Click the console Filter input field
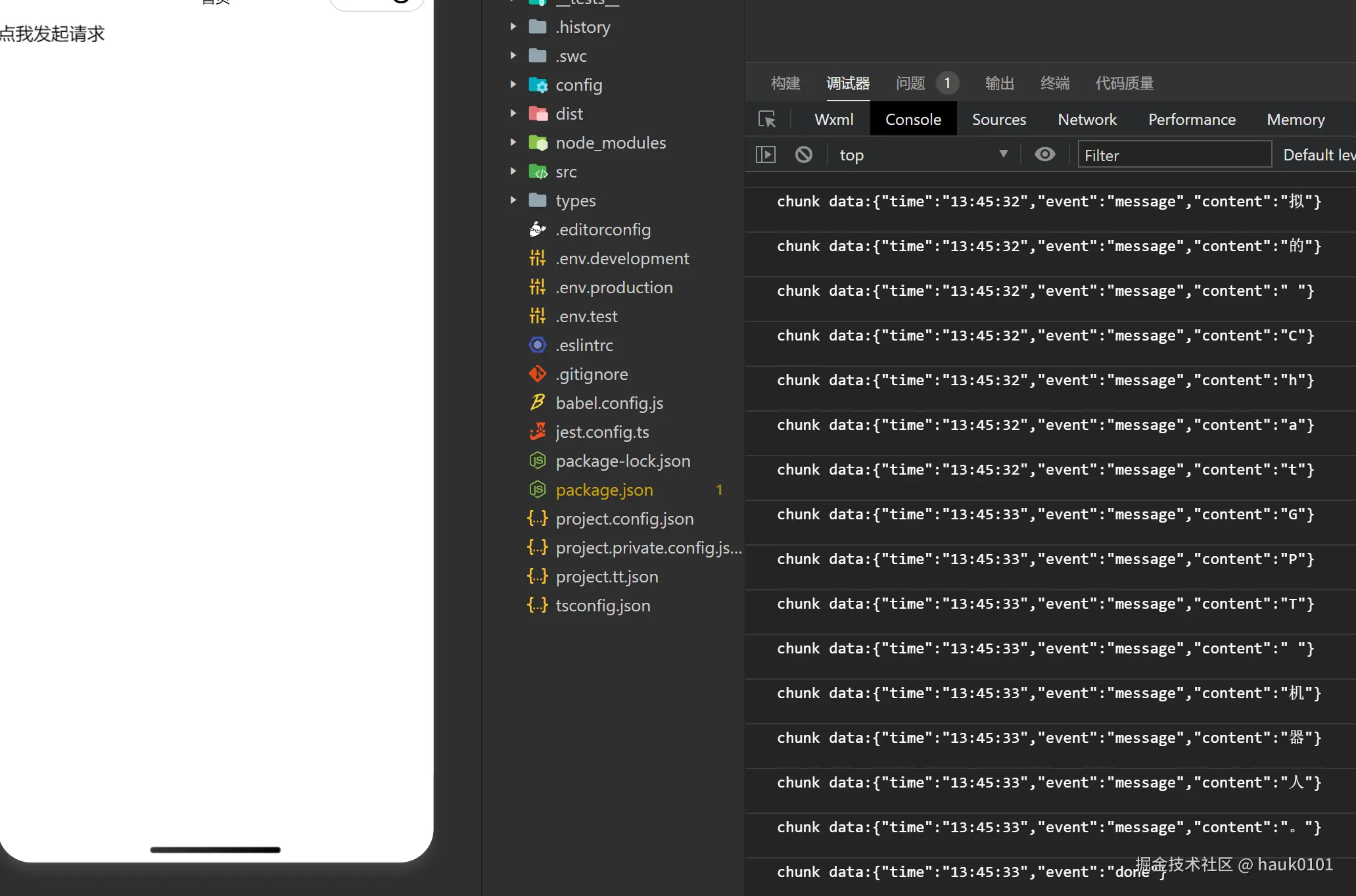This screenshot has width=1356, height=896. 1174,155
